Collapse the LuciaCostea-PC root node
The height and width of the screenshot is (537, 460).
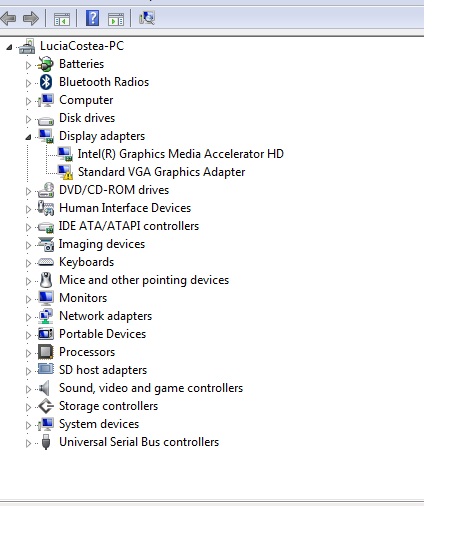(9, 47)
